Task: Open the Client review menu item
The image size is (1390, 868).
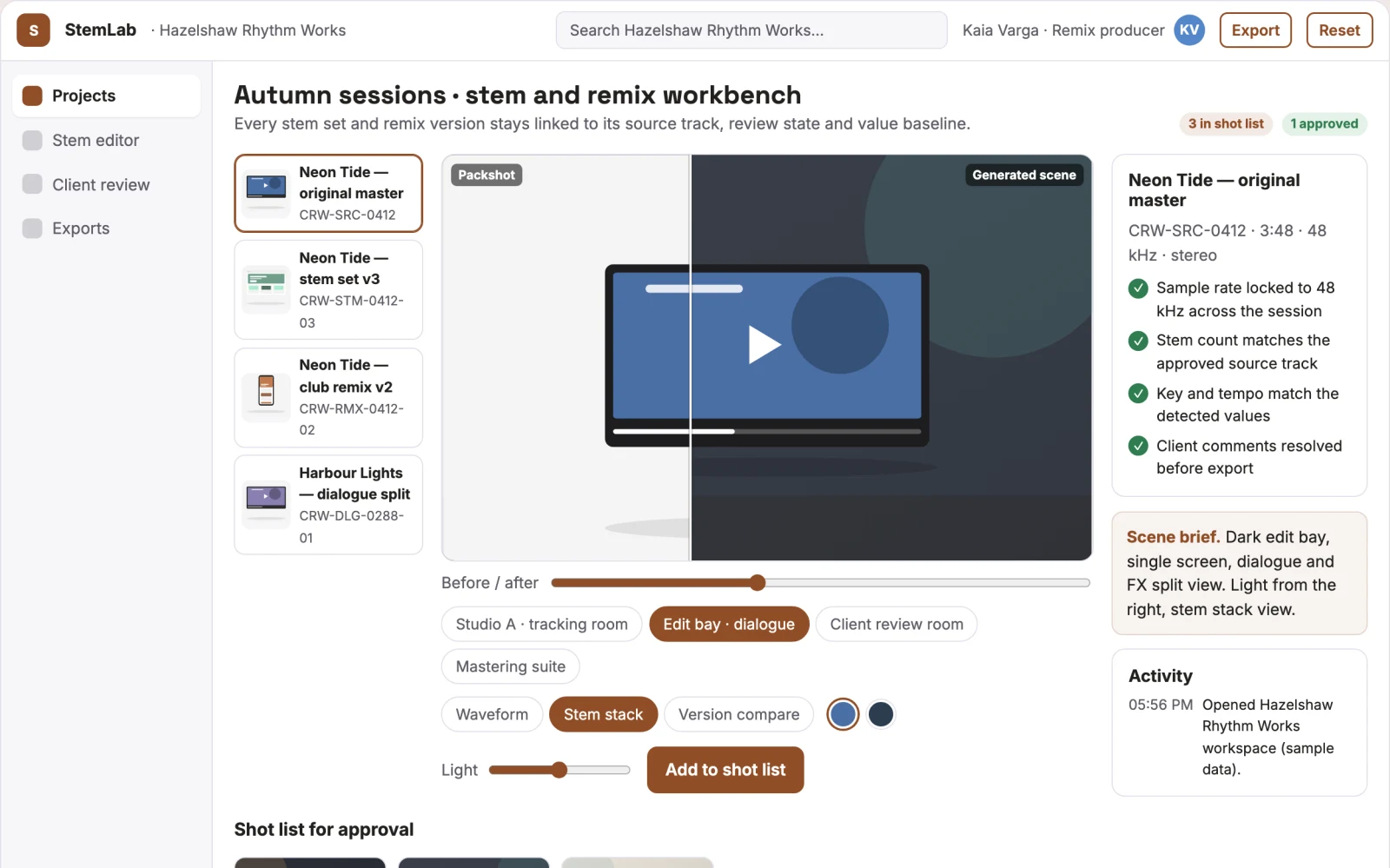Action: click(106, 184)
